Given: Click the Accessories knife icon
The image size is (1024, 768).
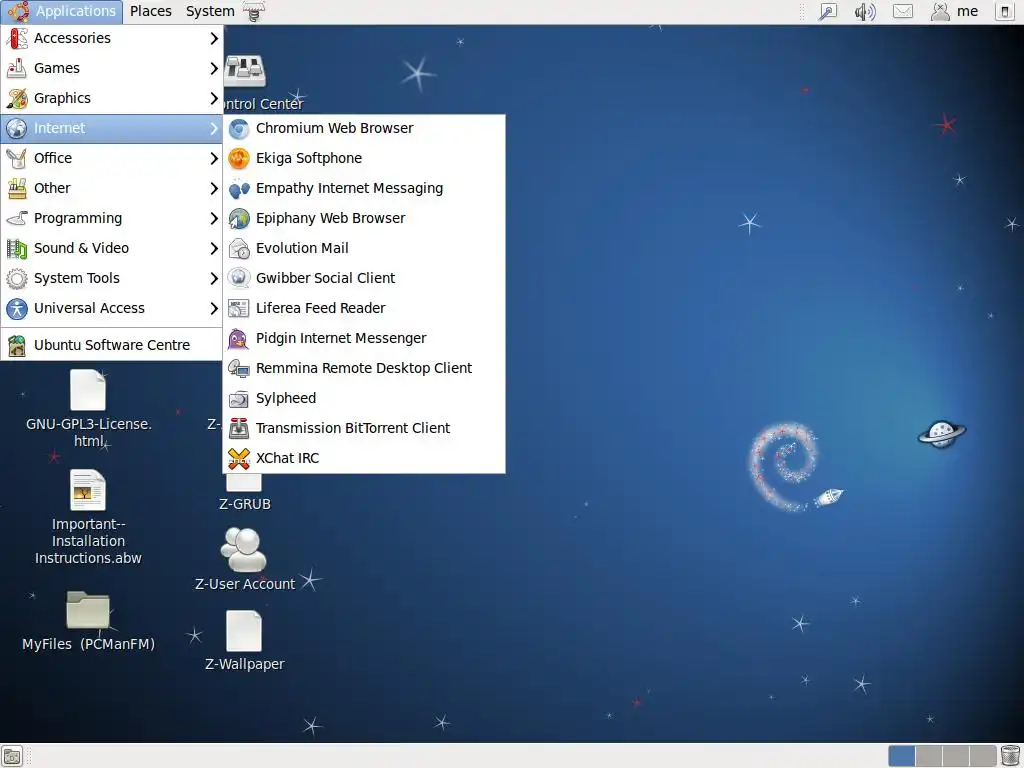Looking at the screenshot, I should tap(17, 39).
